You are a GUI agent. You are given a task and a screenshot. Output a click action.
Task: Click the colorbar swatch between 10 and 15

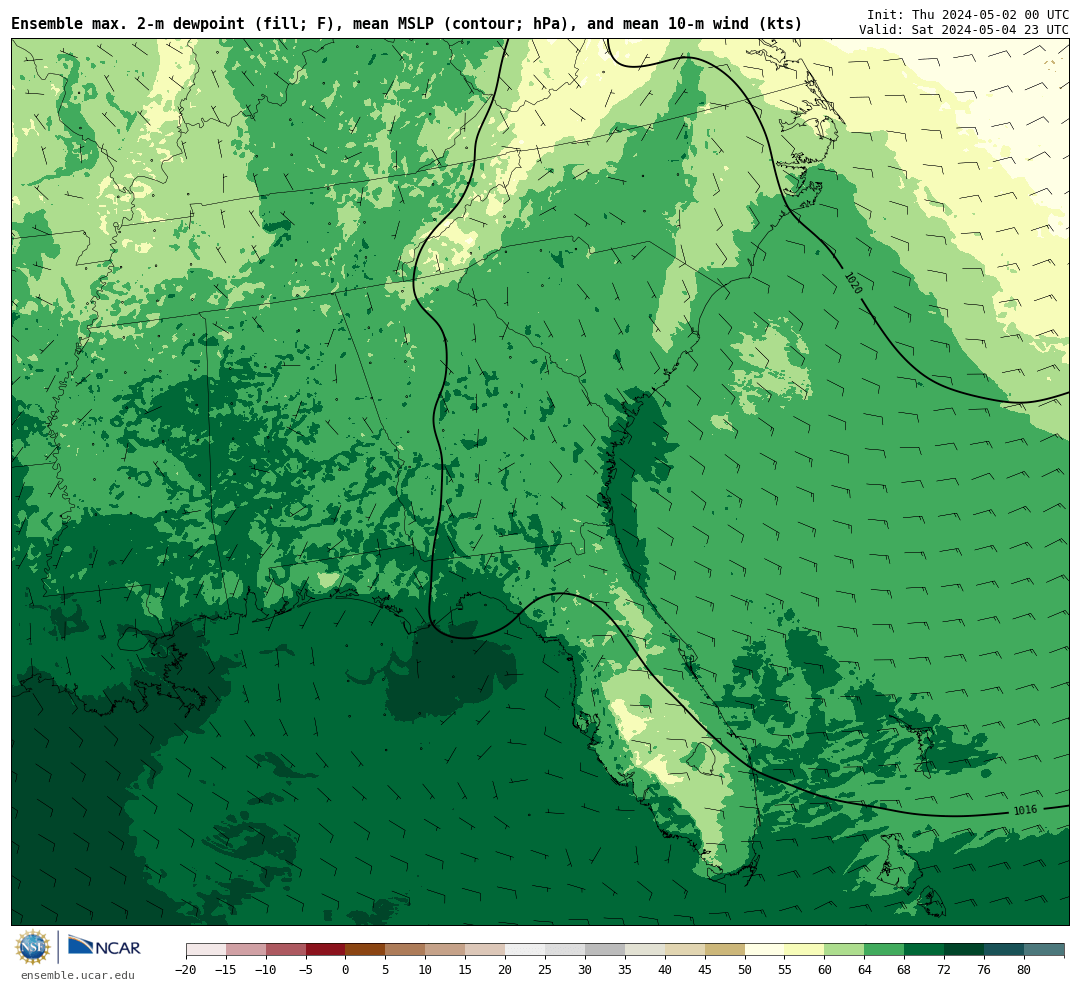(445, 950)
